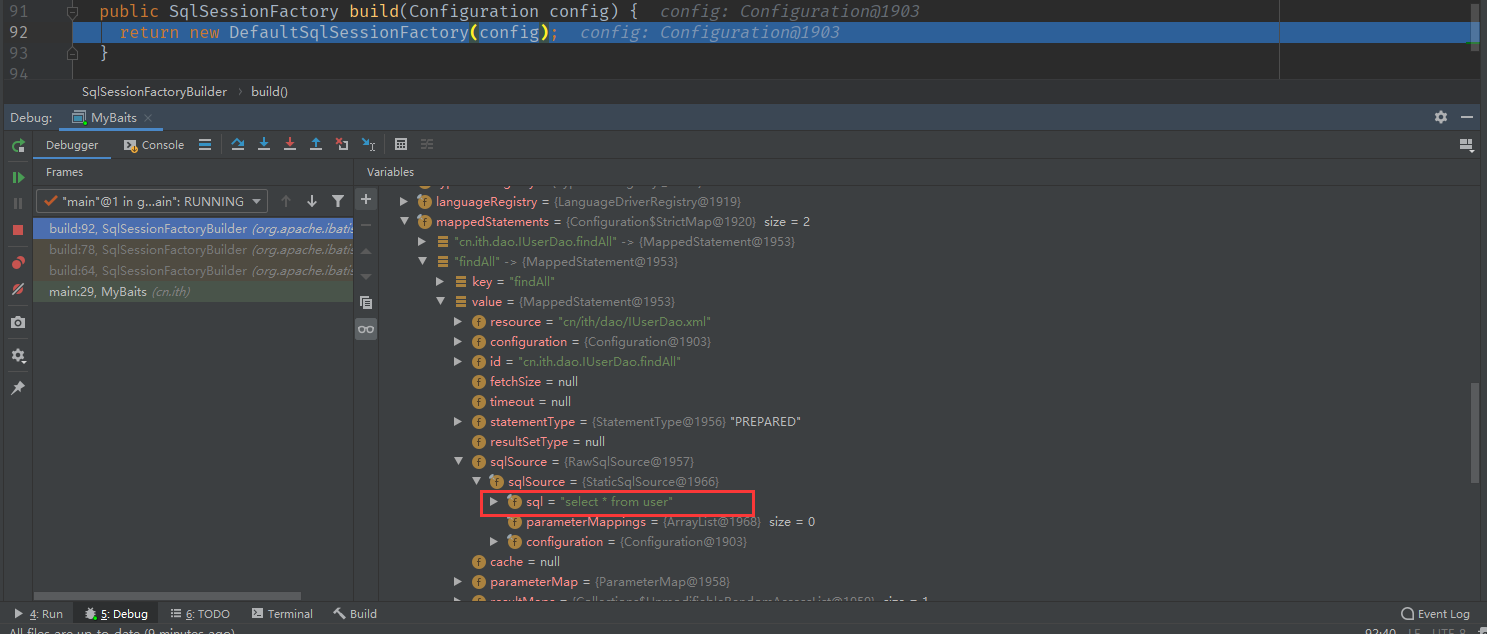Expand "cn.ith.dao.IUserDao.findAll" entry
Screen dimensions: 1487x634
click(x=422, y=242)
